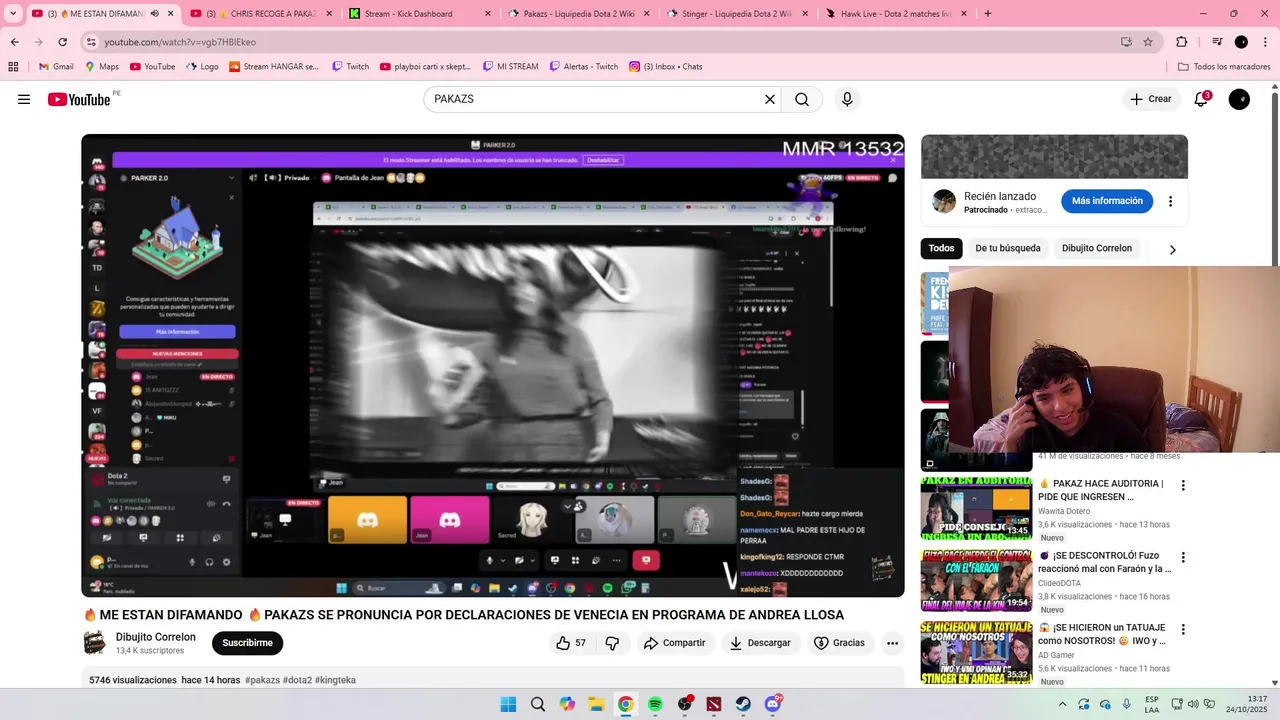Open the Dibujito Correlon channel avatar
1280x720 pixels.
coord(94,643)
